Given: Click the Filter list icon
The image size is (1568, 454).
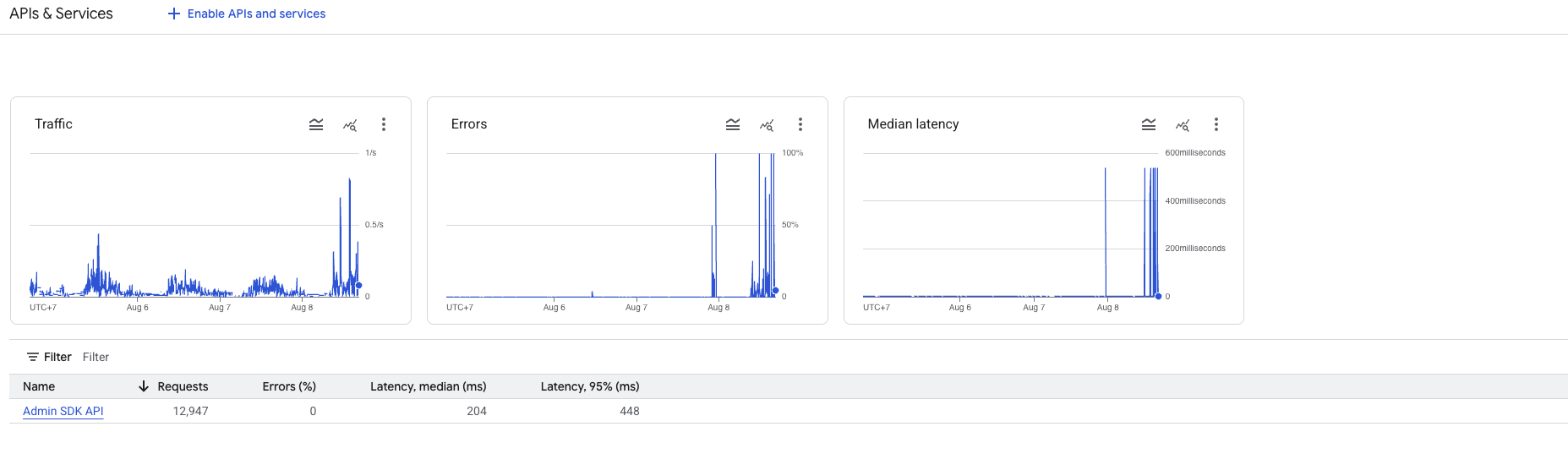Looking at the screenshot, I should coord(33,357).
